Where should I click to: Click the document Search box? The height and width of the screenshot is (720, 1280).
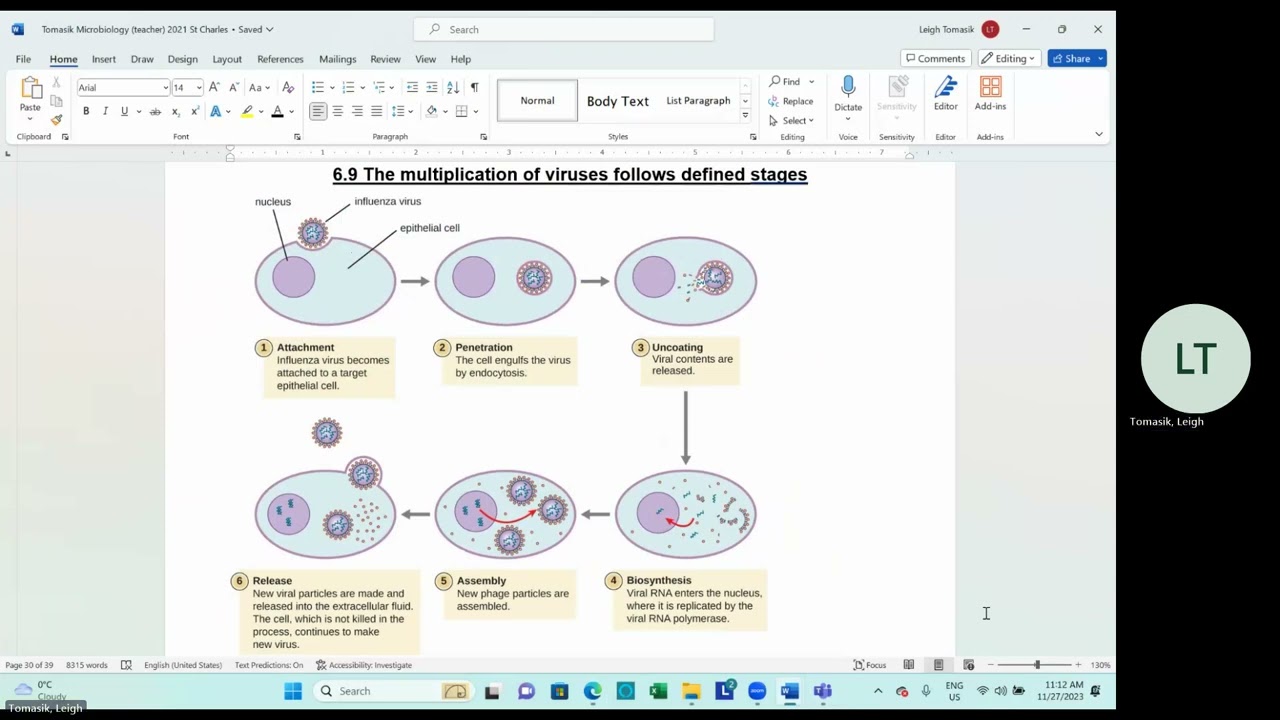(564, 29)
